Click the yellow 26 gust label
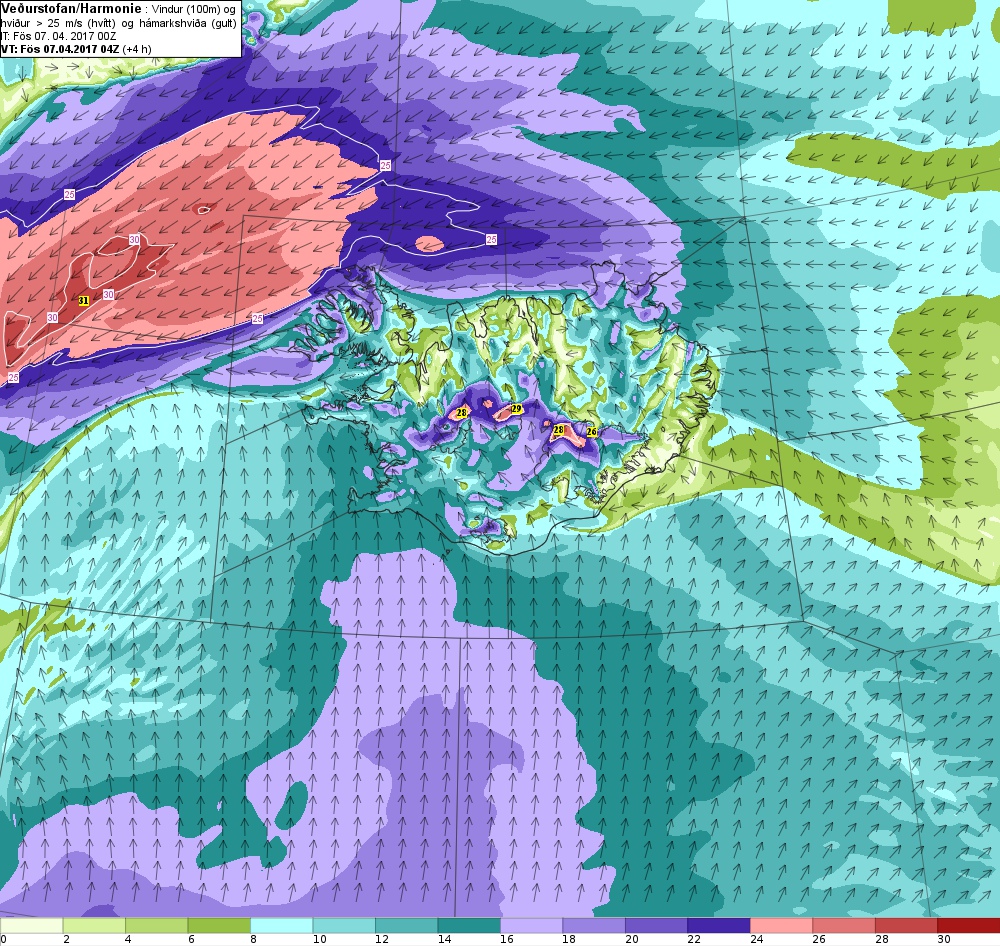1000x946 pixels. pyautogui.click(x=591, y=432)
